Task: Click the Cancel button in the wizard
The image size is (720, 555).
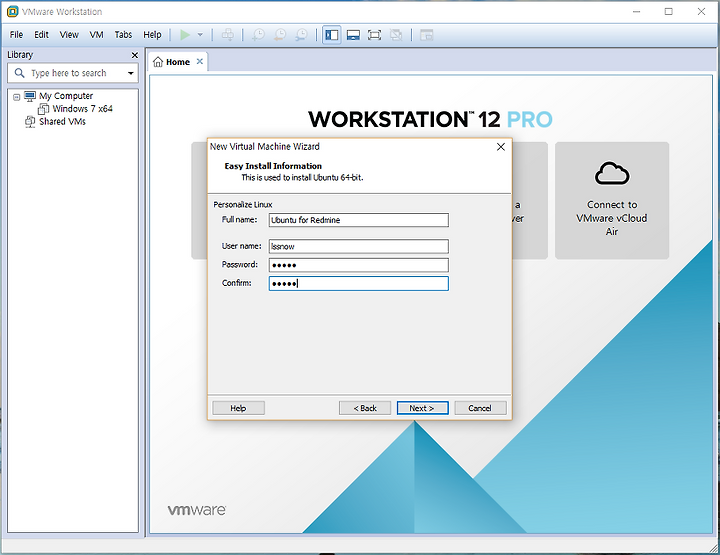Action: (x=480, y=408)
